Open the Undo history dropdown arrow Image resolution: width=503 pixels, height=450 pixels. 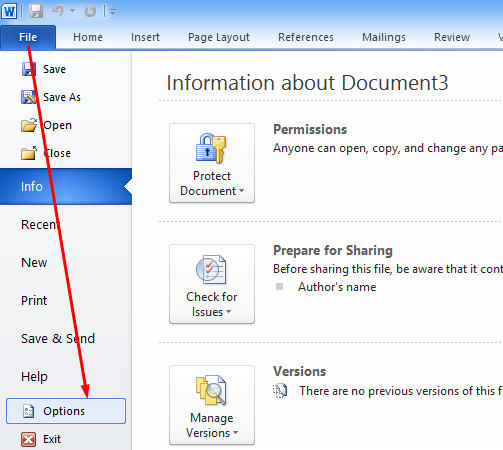pos(72,11)
